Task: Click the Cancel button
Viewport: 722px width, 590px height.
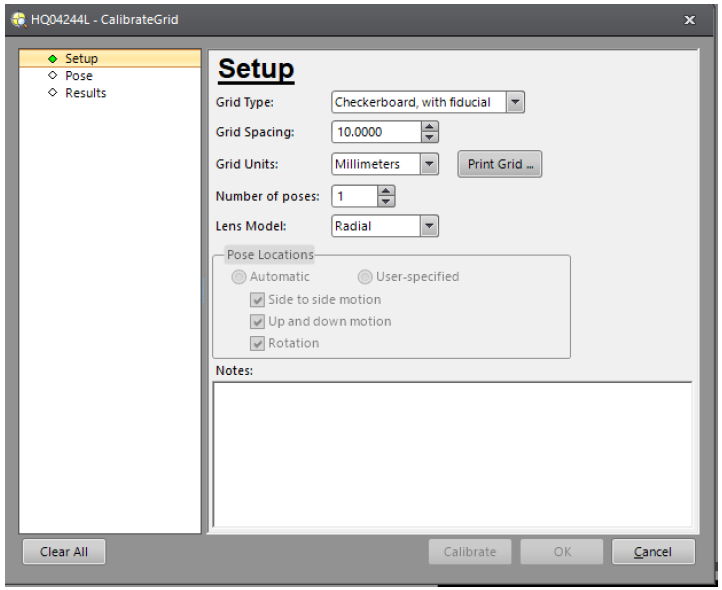Action: click(653, 551)
